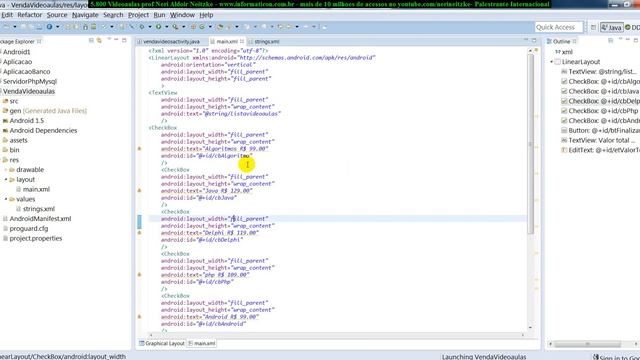Click the padlock toolbar icon
This screenshot has height=360, width=640.
tap(85, 27)
